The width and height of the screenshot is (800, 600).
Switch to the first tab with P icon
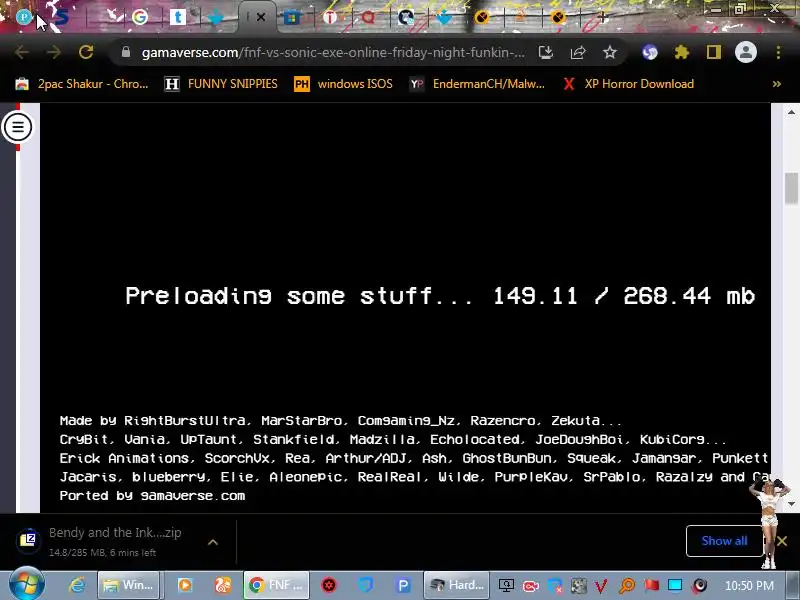click(23, 17)
